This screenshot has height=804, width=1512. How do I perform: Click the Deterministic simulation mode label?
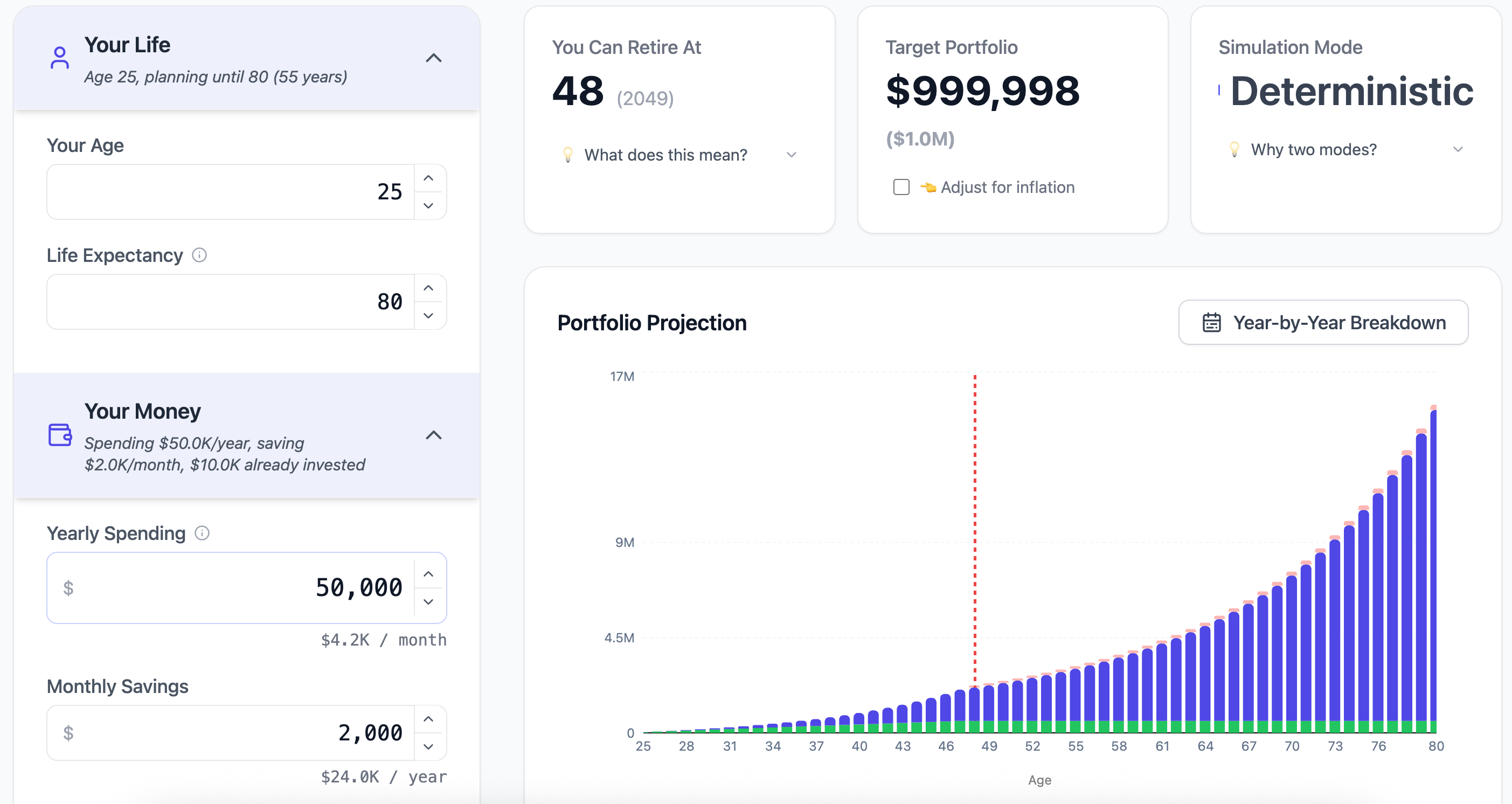[x=1351, y=92]
